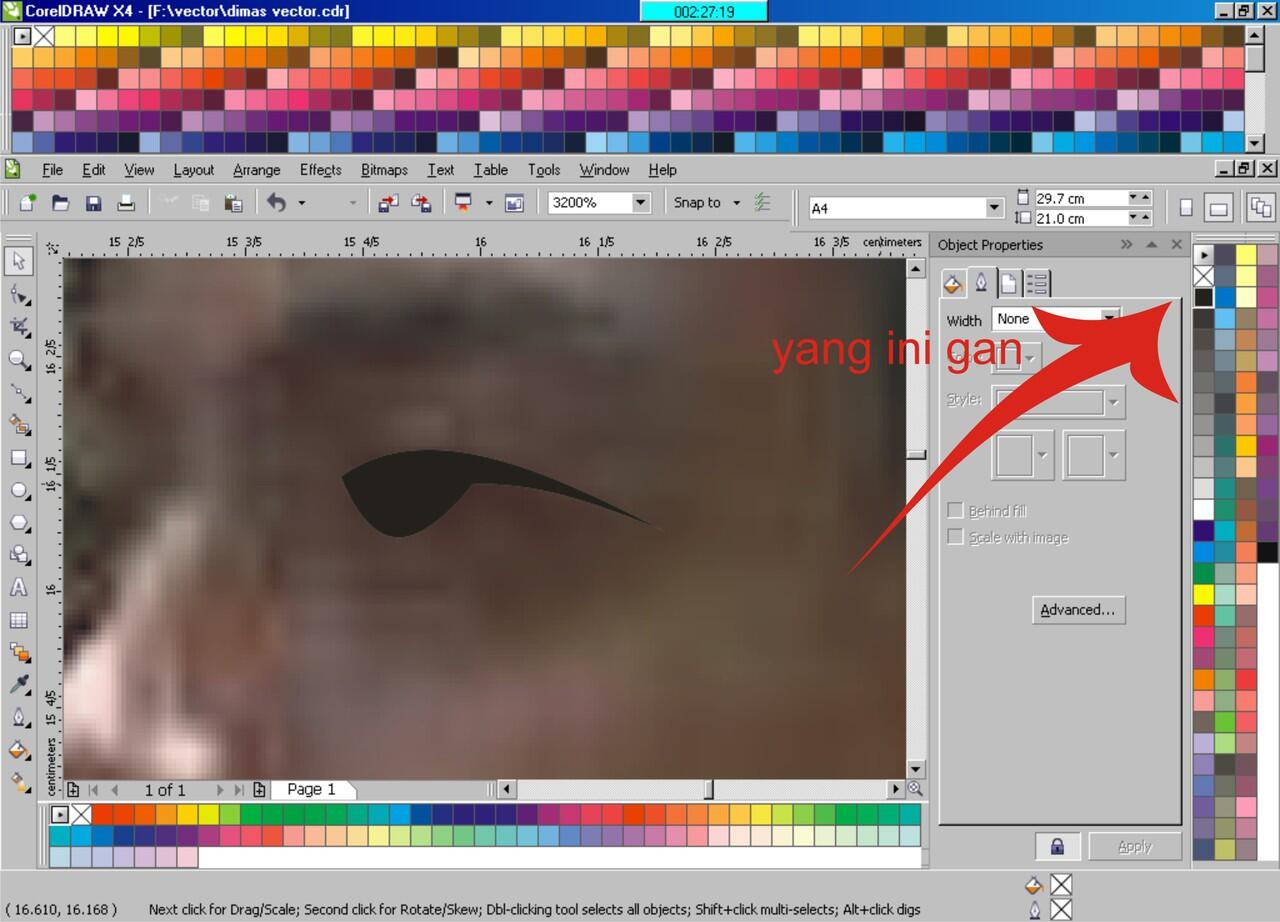Open the Bitmaps menu
Viewport: 1280px width, 922px height.
[x=384, y=170]
